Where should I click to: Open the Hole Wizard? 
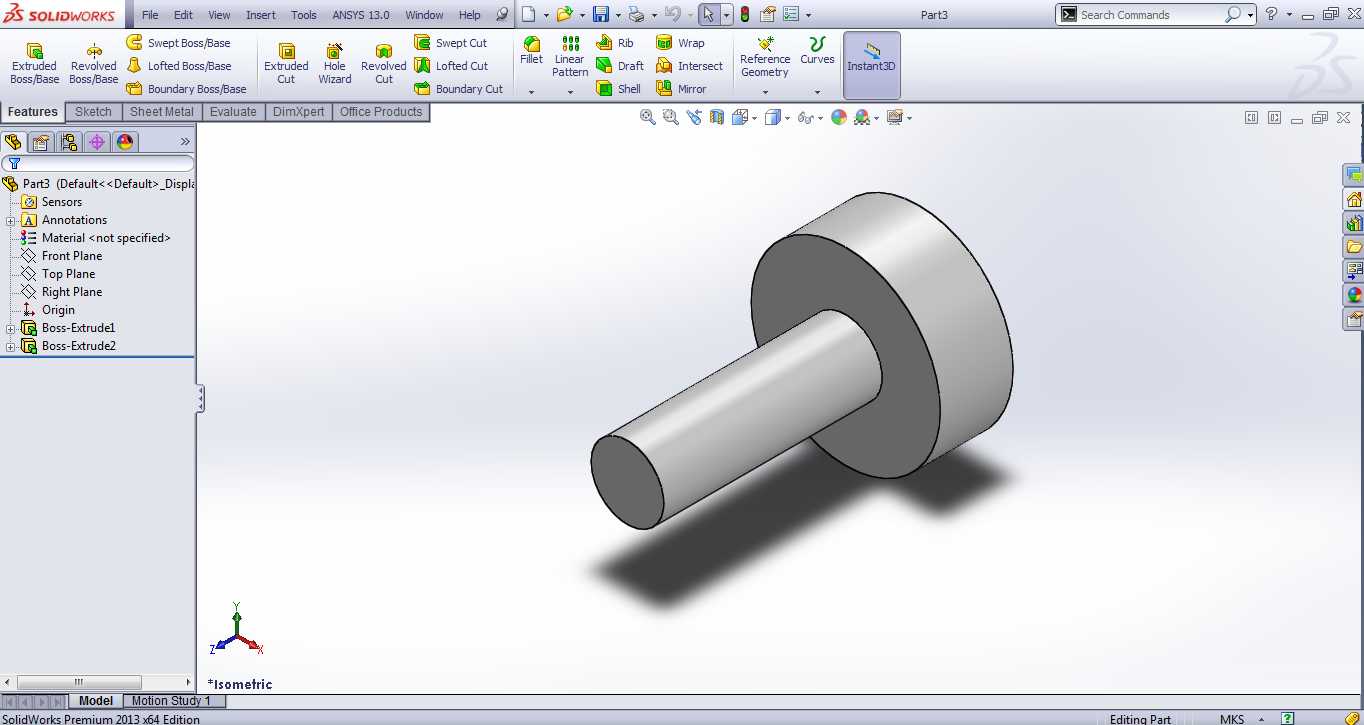point(335,64)
